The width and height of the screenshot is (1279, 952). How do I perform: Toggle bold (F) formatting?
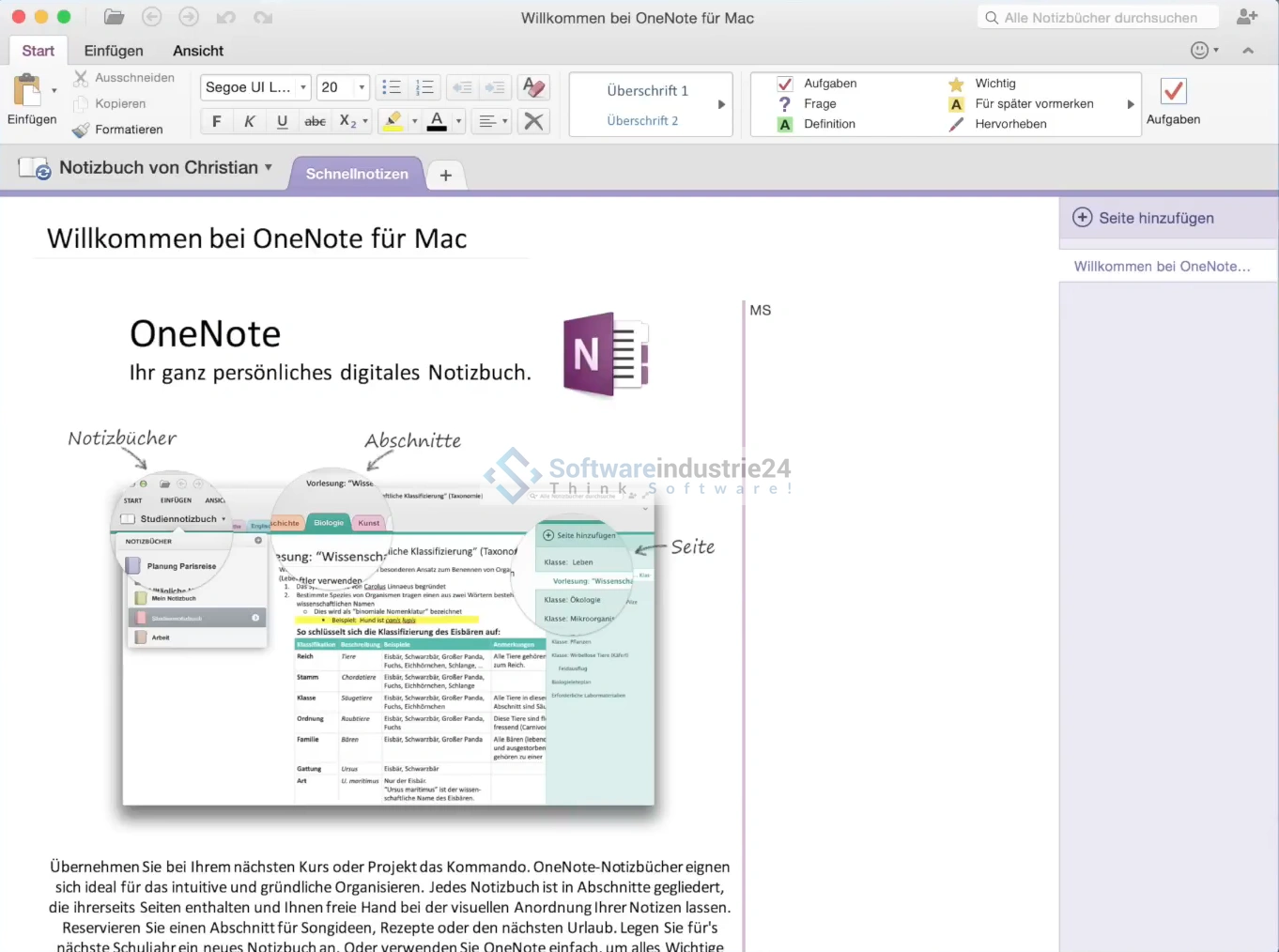[217, 121]
